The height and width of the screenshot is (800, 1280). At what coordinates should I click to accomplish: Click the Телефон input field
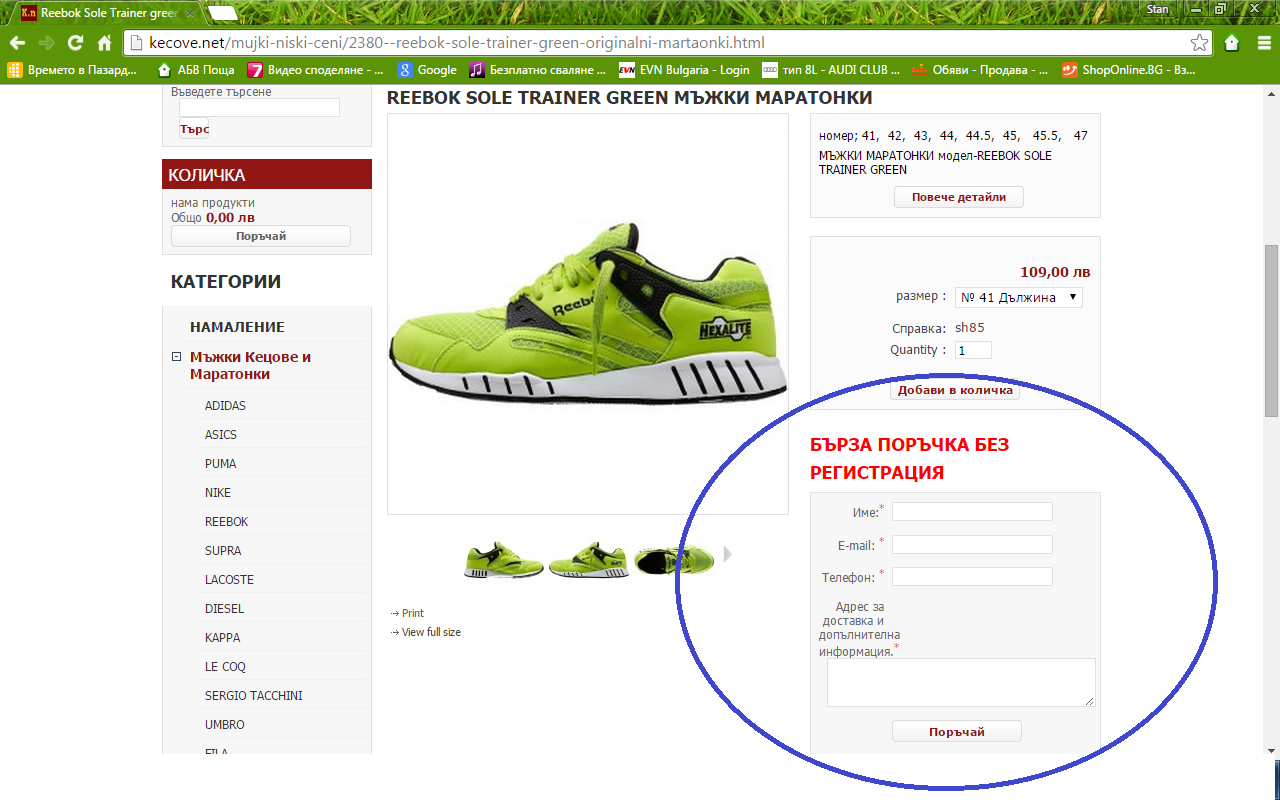(x=972, y=577)
